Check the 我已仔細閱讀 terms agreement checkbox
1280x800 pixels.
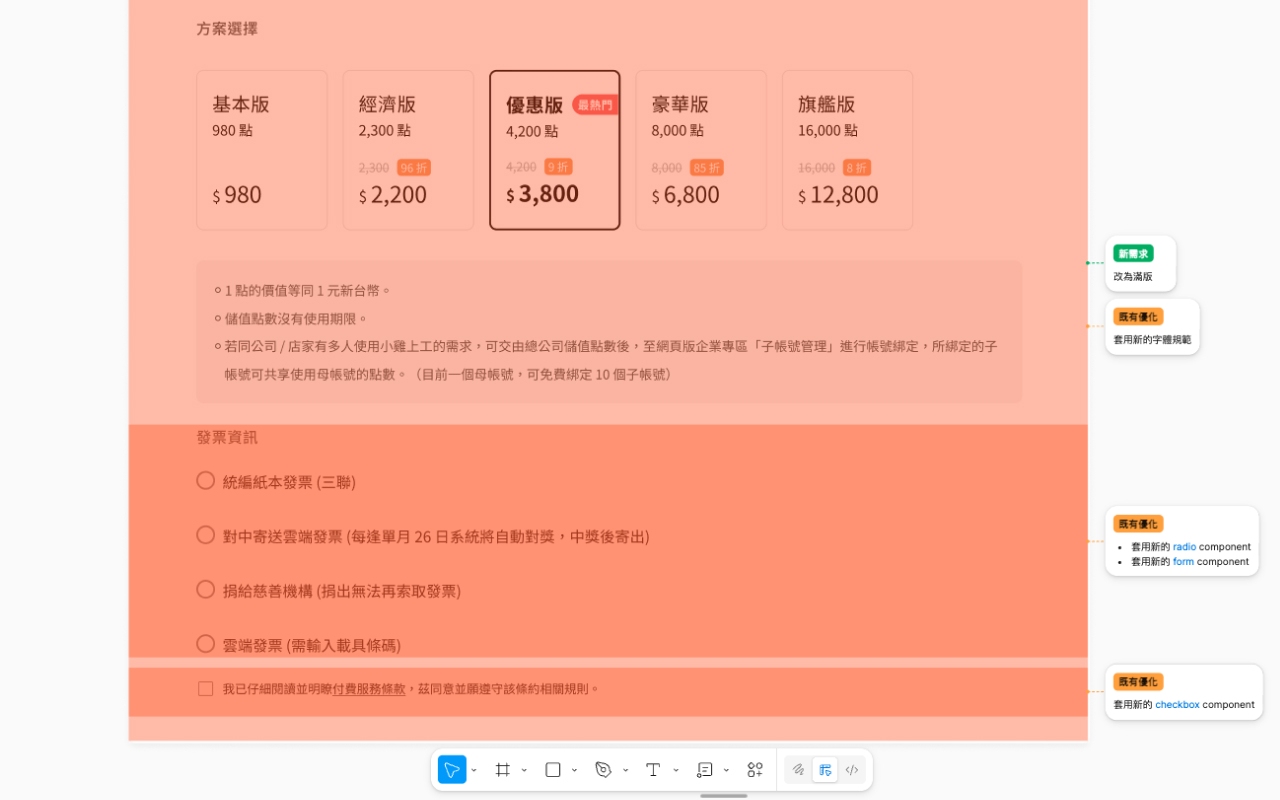pyautogui.click(x=206, y=689)
